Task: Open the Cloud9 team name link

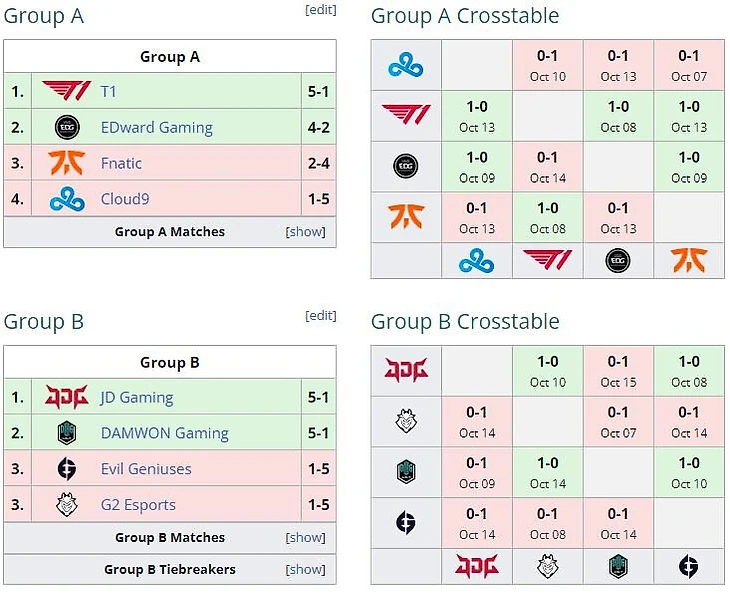Action: [x=125, y=199]
